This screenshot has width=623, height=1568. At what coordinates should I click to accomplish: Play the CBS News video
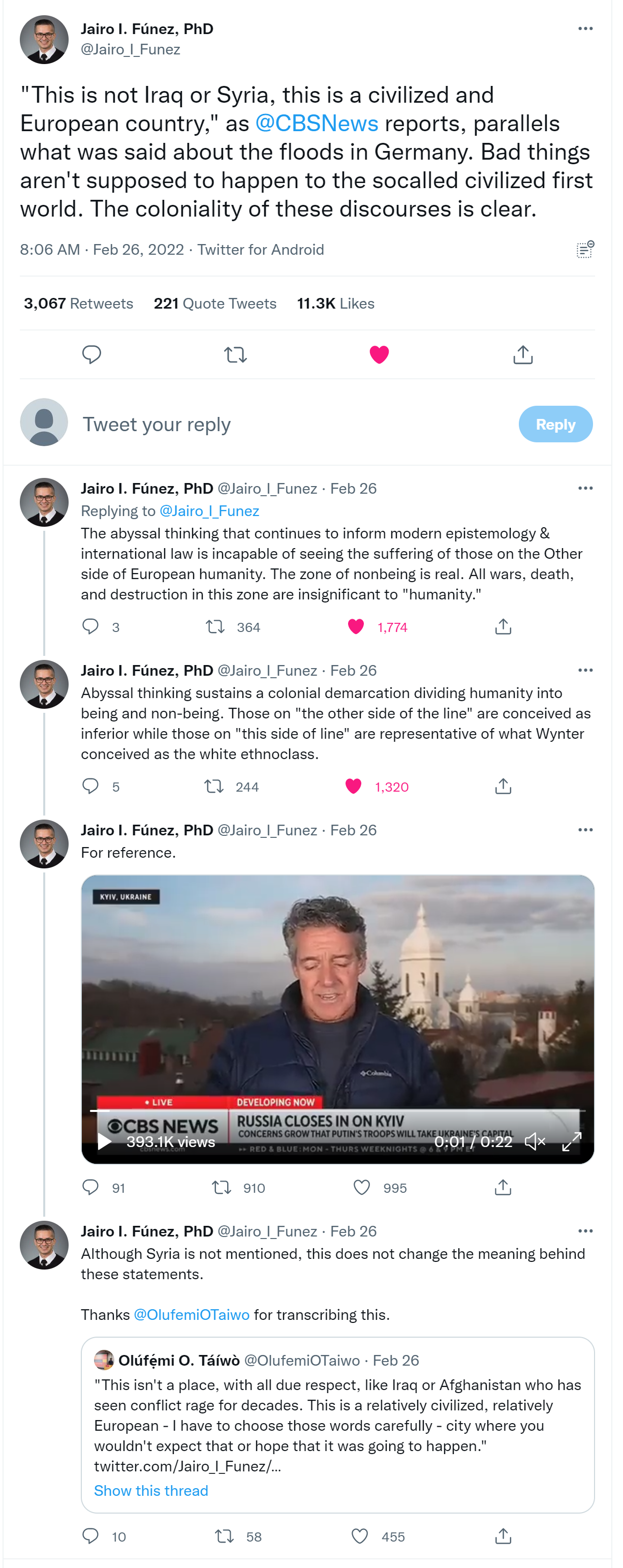105,1142
